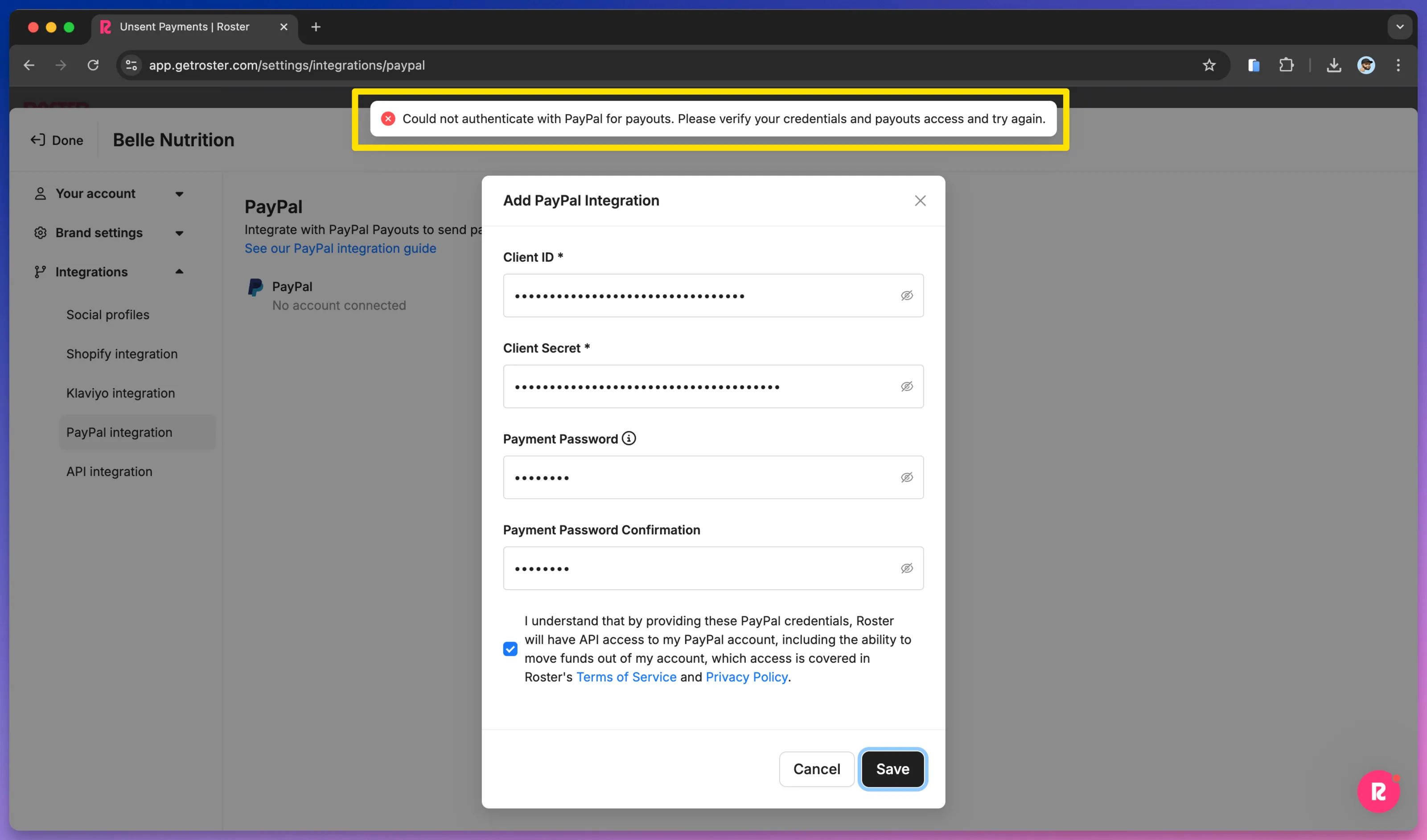Open browser downloads

tap(1333, 65)
